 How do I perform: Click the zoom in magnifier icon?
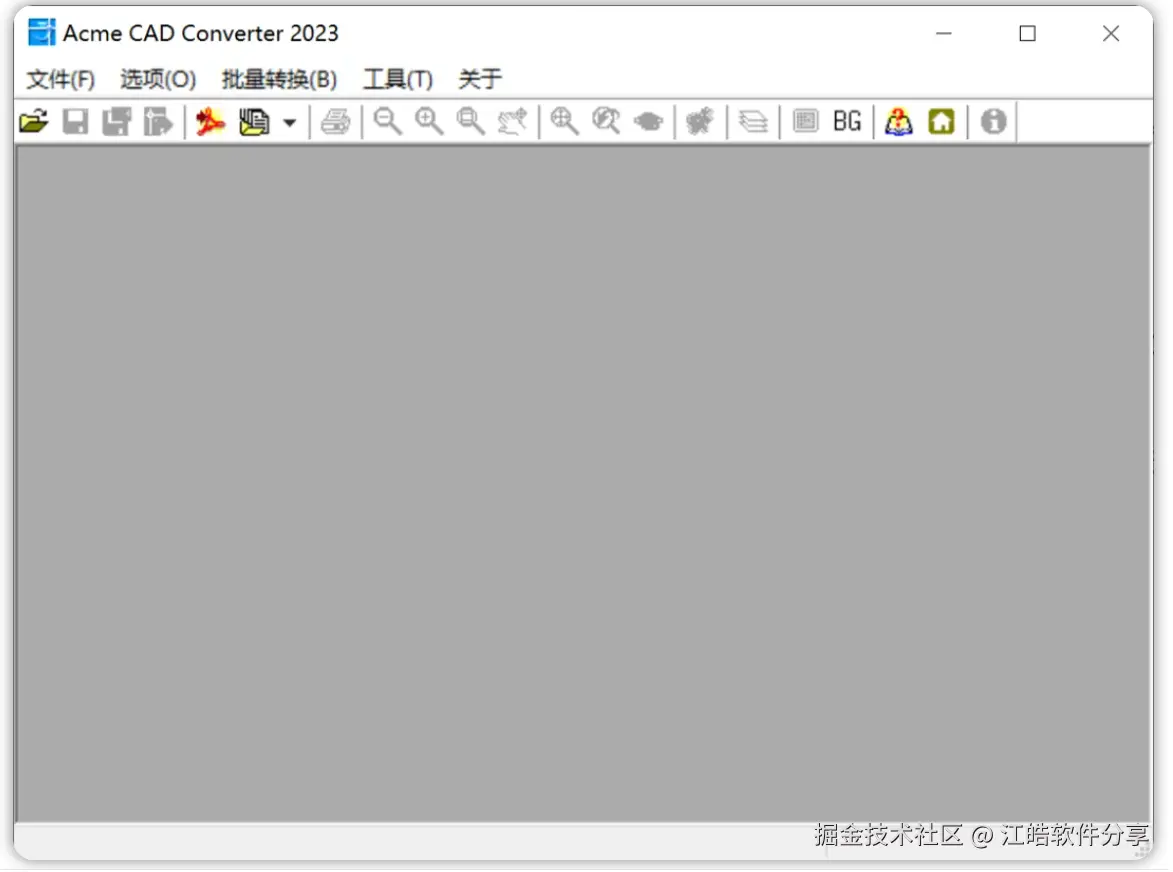[429, 121]
